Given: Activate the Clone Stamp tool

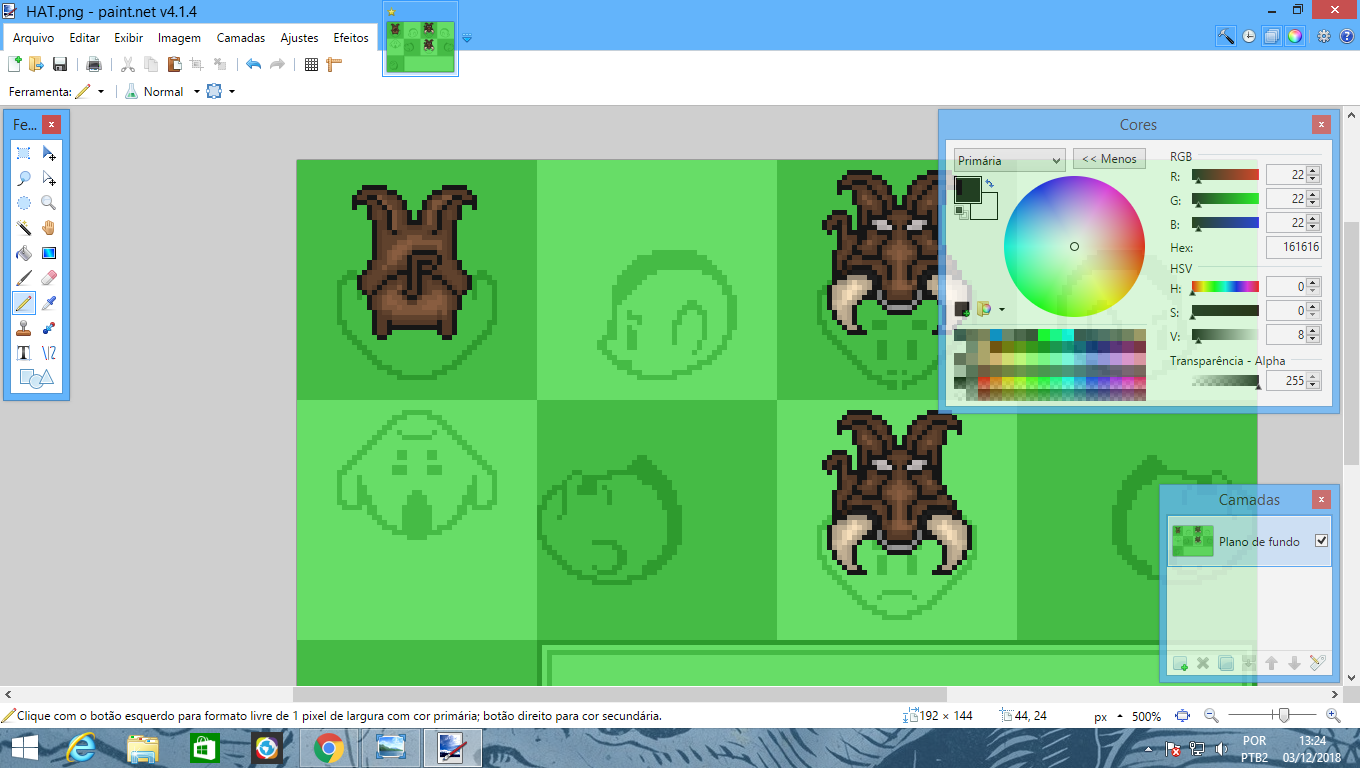Looking at the screenshot, I should (24, 328).
